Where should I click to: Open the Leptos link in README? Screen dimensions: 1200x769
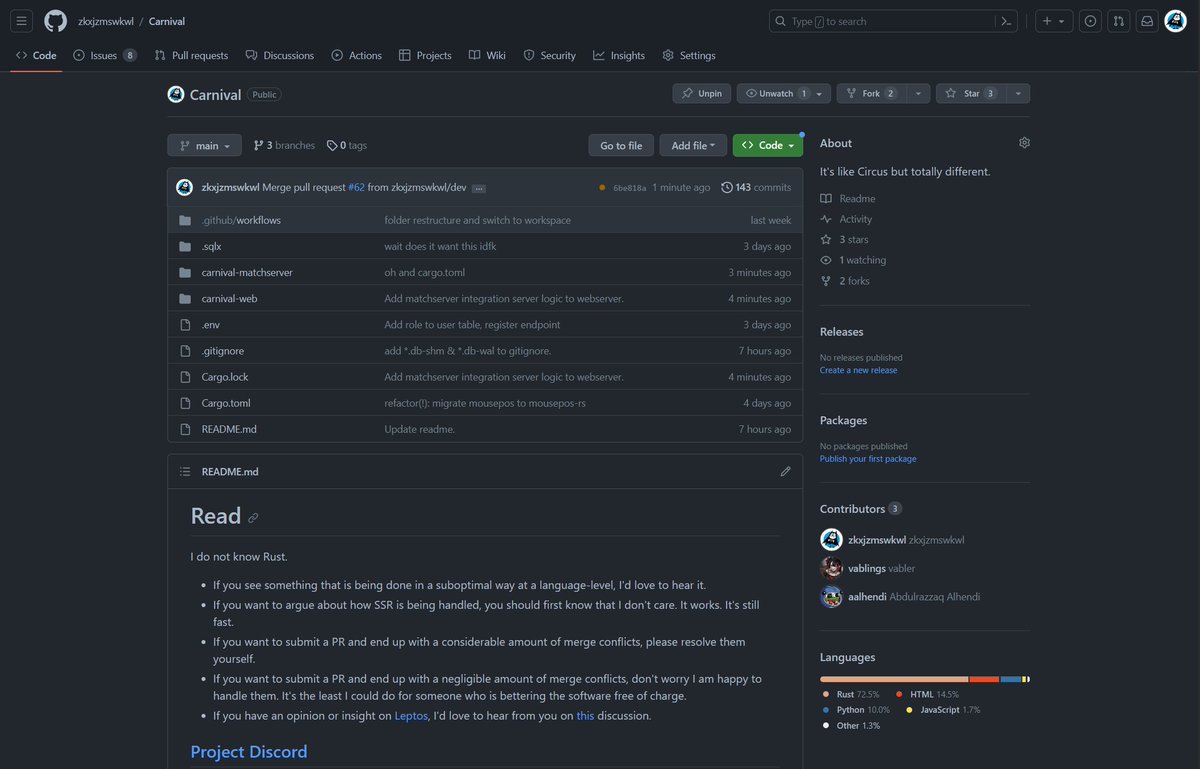click(x=411, y=715)
